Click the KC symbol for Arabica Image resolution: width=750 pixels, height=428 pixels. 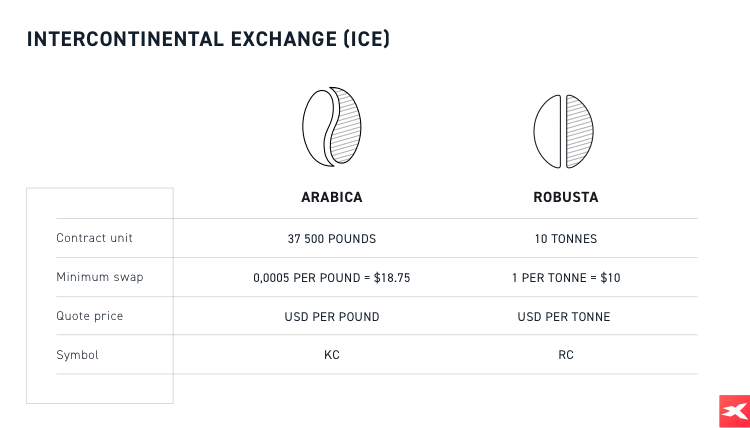(x=331, y=355)
